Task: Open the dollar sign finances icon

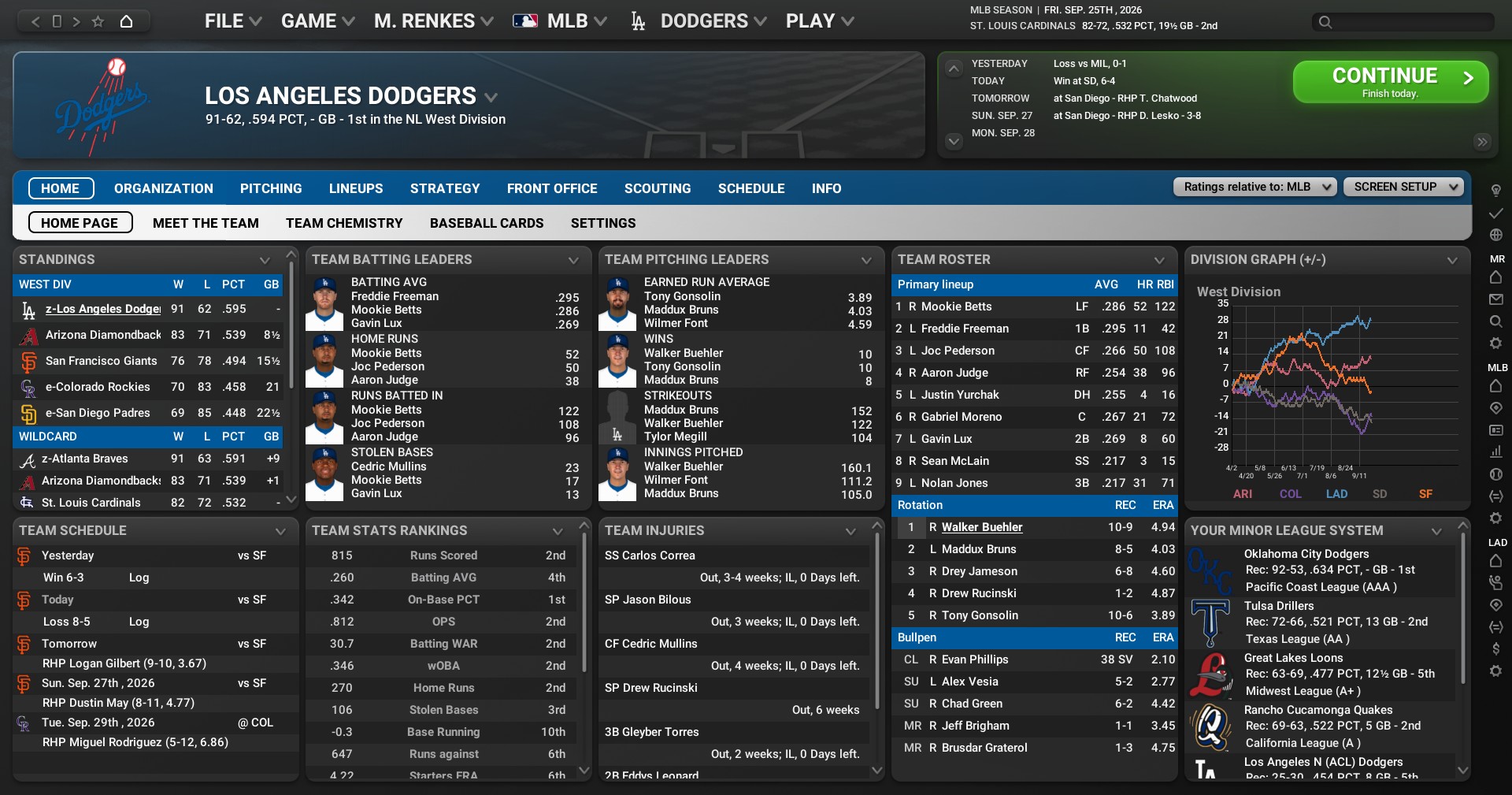Action: tap(1496, 648)
